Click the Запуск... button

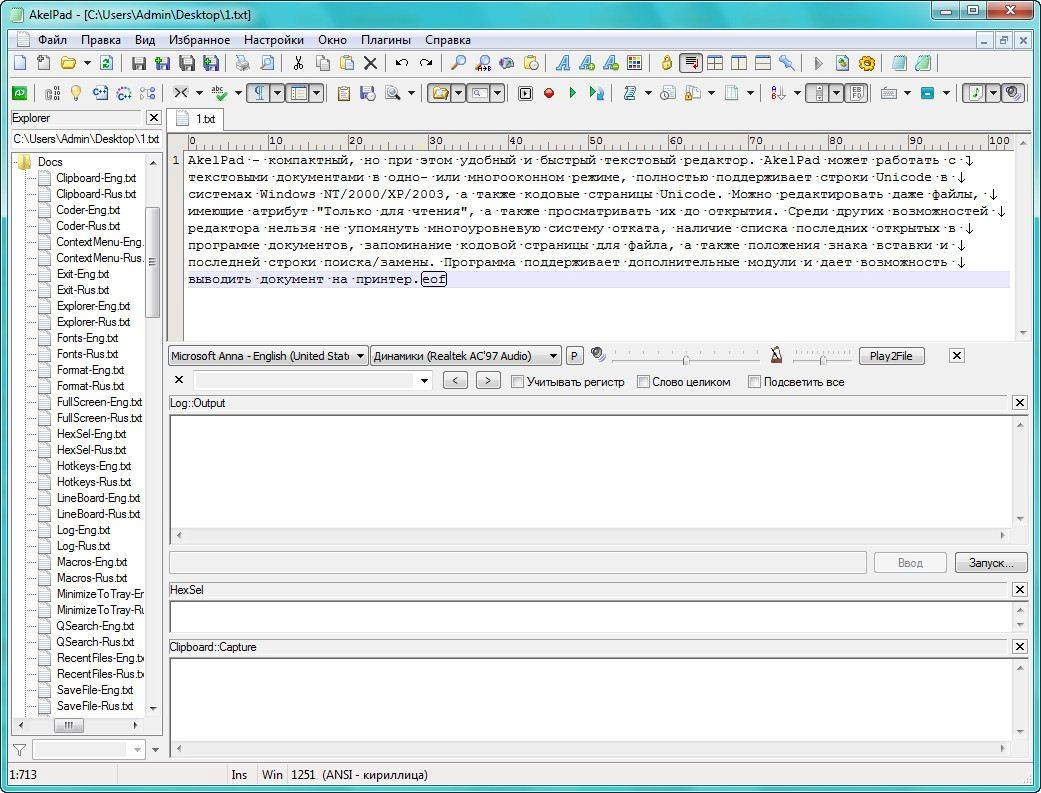tap(991, 563)
